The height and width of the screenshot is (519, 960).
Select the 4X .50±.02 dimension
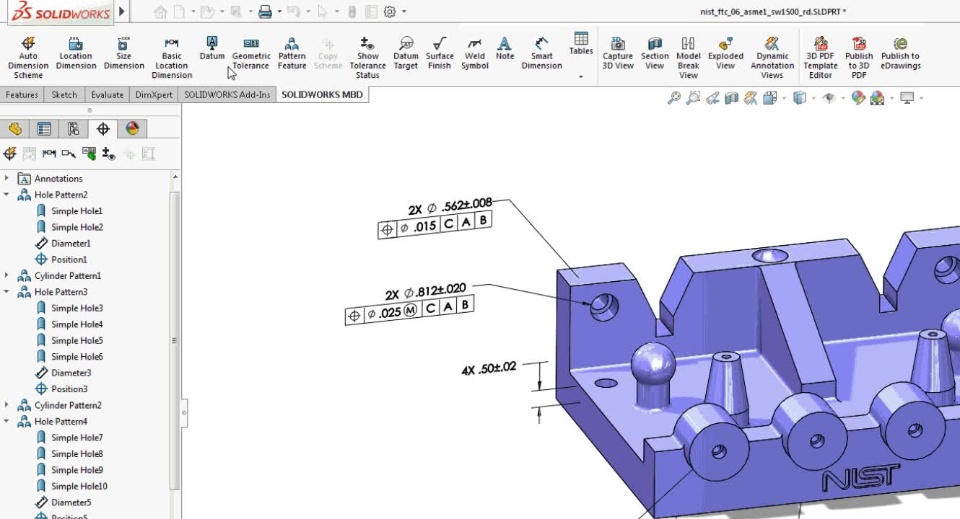[x=489, y=369]
